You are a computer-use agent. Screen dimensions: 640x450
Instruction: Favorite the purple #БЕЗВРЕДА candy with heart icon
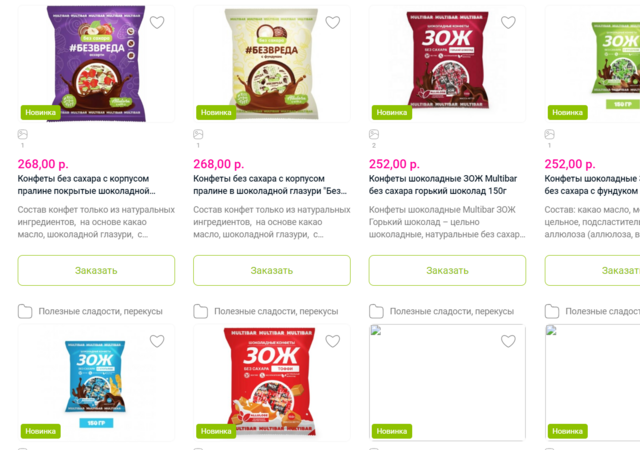click(x=157, y=22)
